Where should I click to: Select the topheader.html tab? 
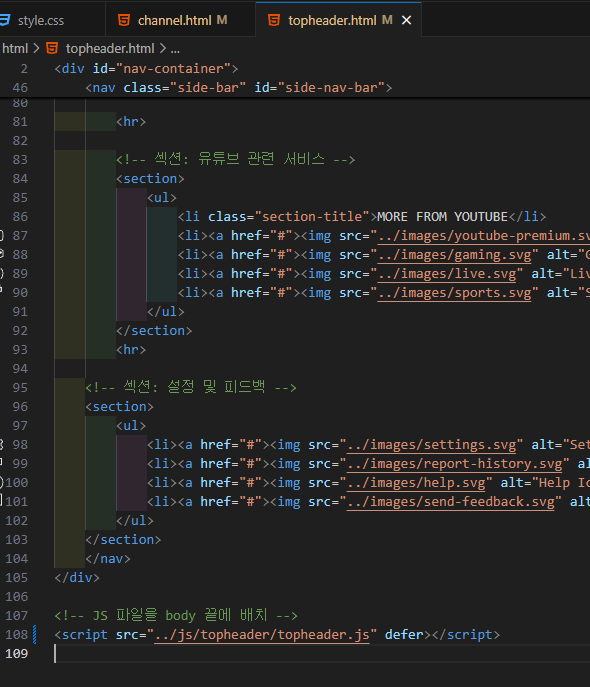[332, 20]
